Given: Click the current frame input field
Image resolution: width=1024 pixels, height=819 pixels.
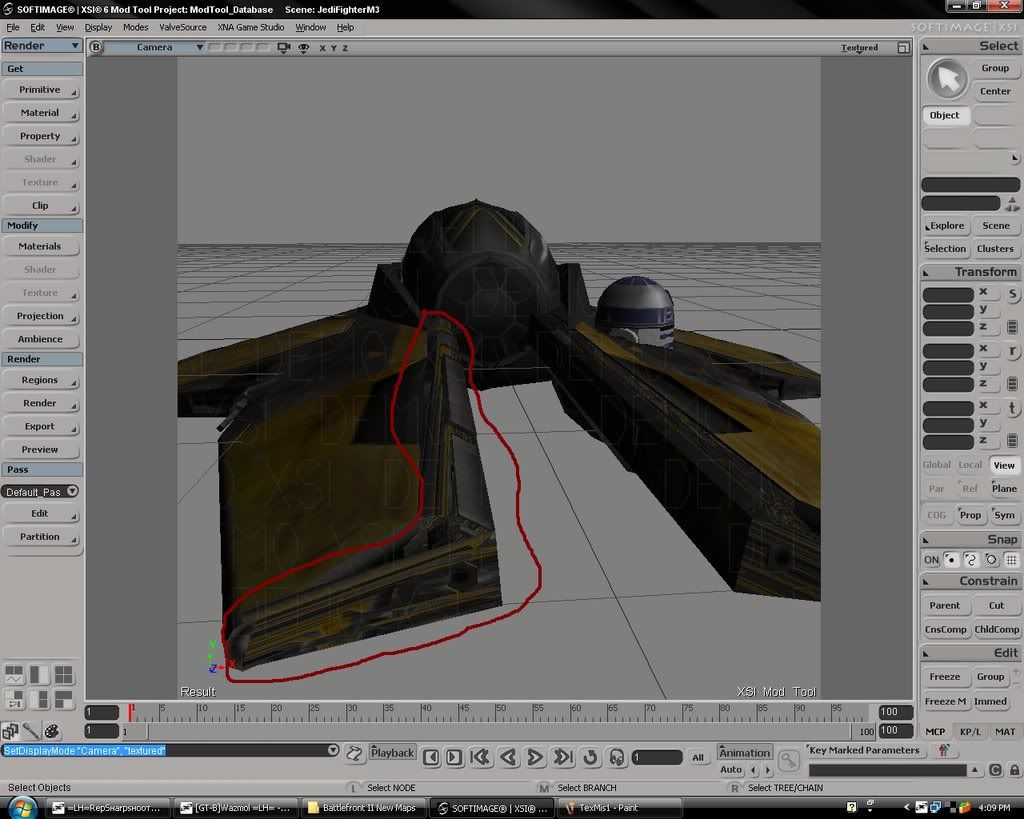Looking at the screenshot, I should [x=657, y=758].
